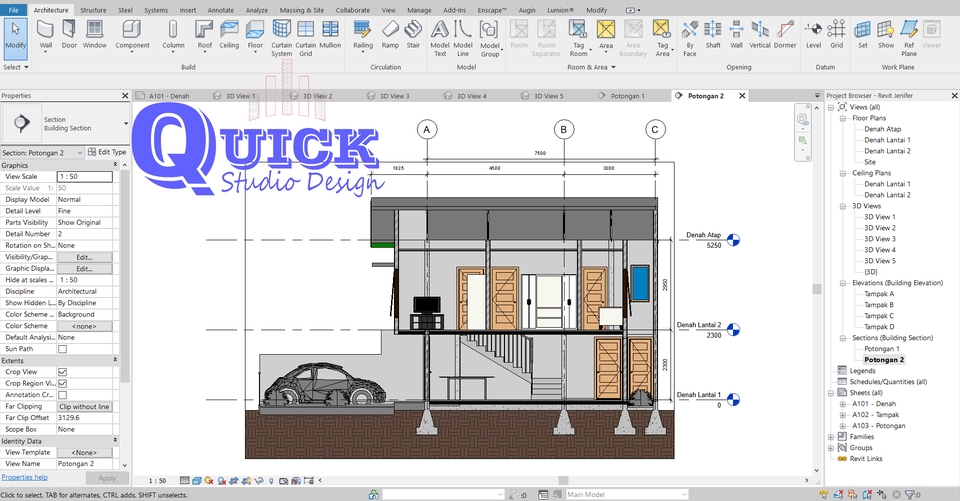960x501 pixels.
Task: Expand the Room & Area panel dropdown
Action: tap(591, 67)
